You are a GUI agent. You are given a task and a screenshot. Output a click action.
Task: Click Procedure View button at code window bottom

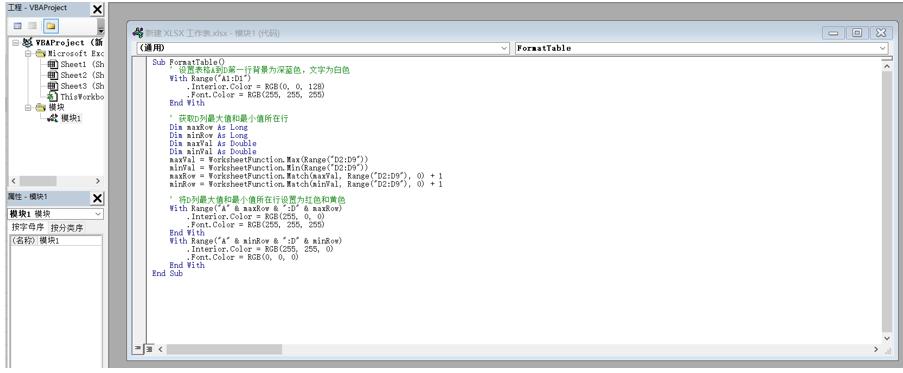(138, 349)
